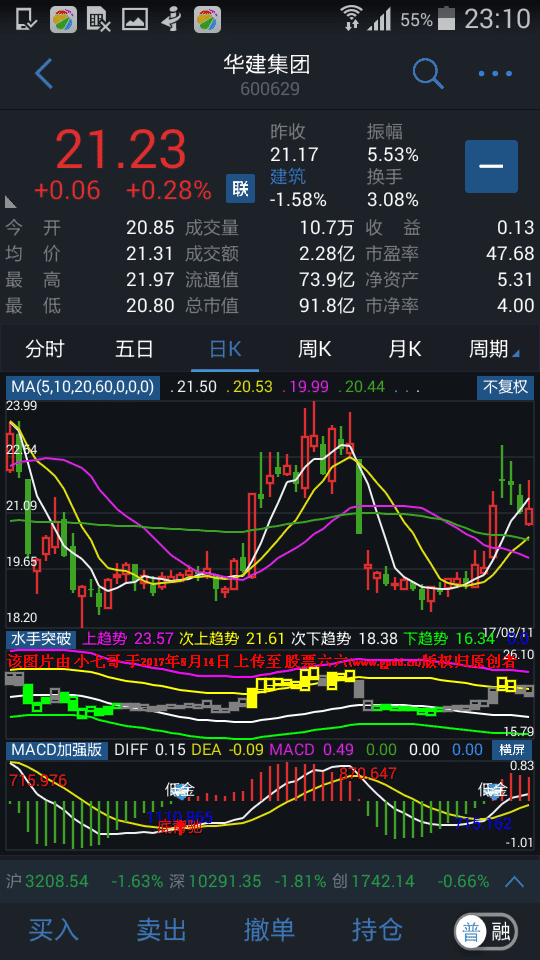The width and height of the screenshot is (540, 960).
Task: Tap the 上趋势 23.57 value
Action: (x=154, y=639)
